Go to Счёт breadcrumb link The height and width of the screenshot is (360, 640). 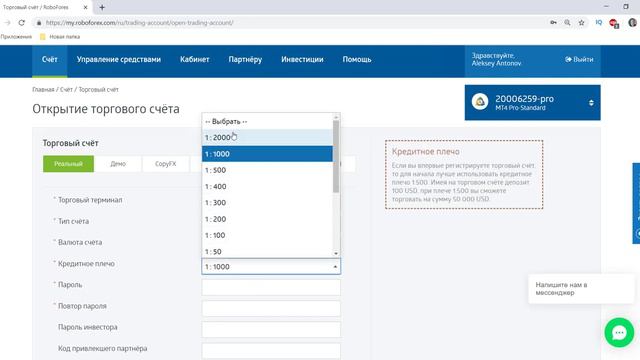[67, 89]
